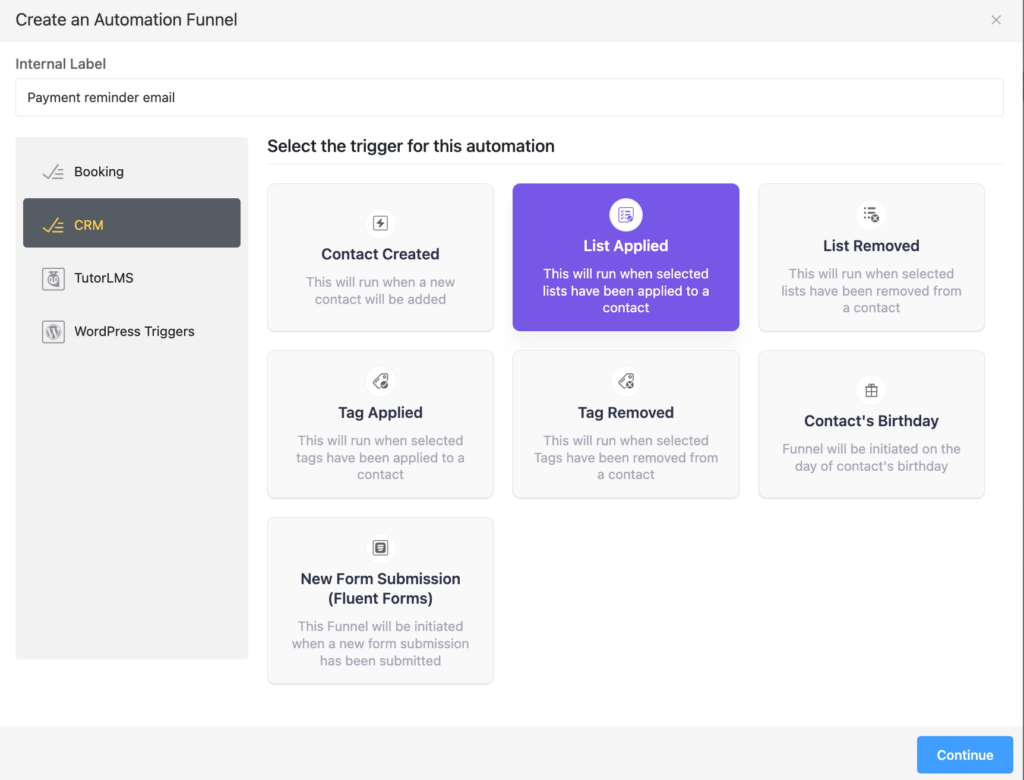Close the Create an Automation Funnel dialog
This screenshot has height=780, width=1024.
[996, 20]
